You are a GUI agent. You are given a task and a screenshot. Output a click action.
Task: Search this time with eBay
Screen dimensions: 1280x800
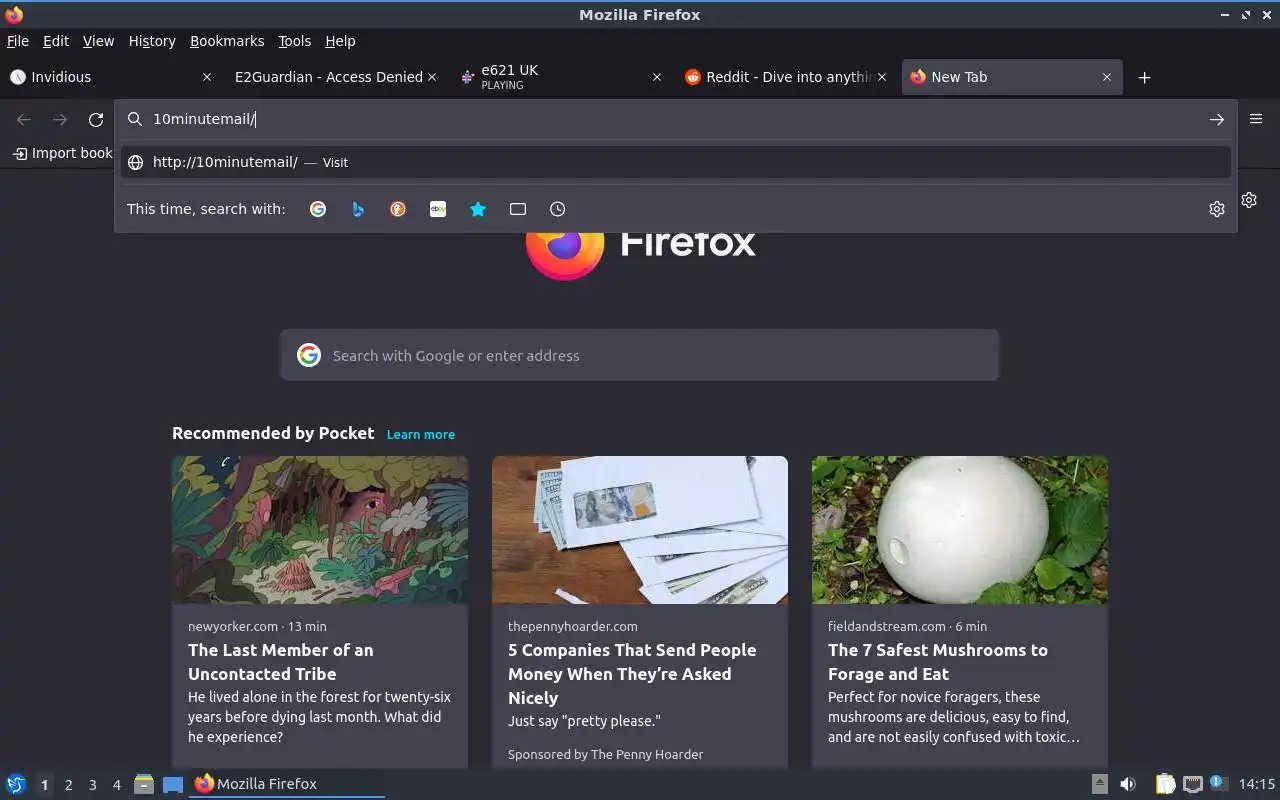[x=438, y=209]
